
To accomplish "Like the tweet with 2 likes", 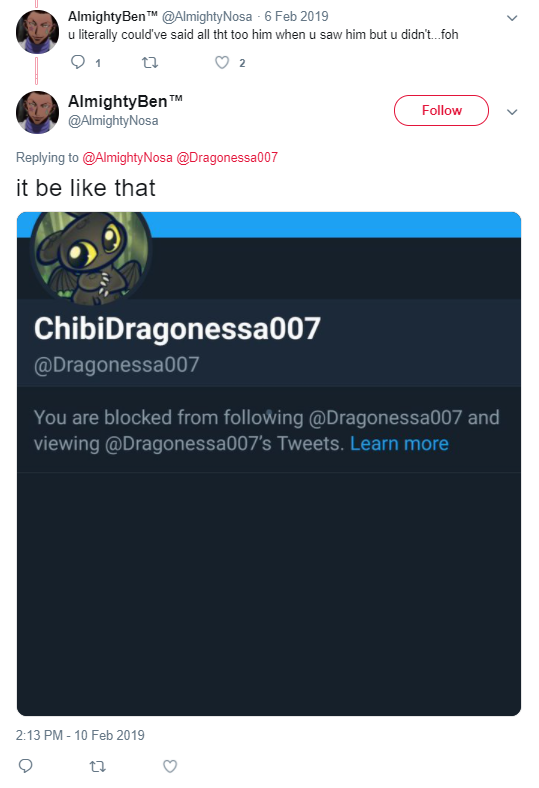I will pos(222,62).
